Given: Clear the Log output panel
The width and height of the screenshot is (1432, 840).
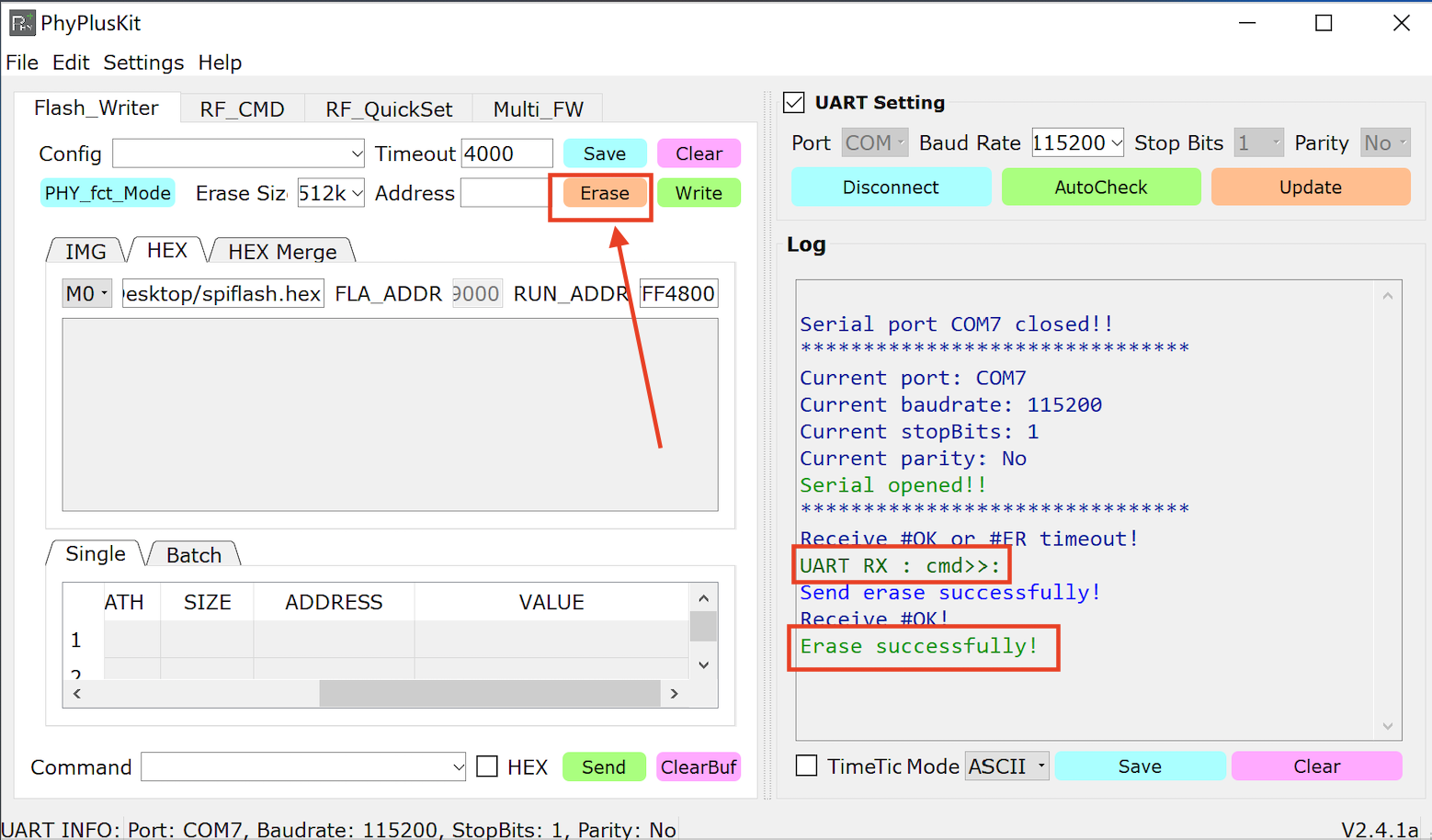Looking at the screenshot, I should [x=1316, y=766].
